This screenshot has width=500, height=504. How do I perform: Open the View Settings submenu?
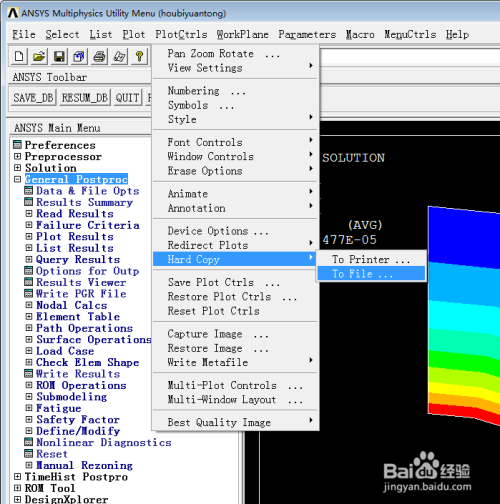coord(235,68)
